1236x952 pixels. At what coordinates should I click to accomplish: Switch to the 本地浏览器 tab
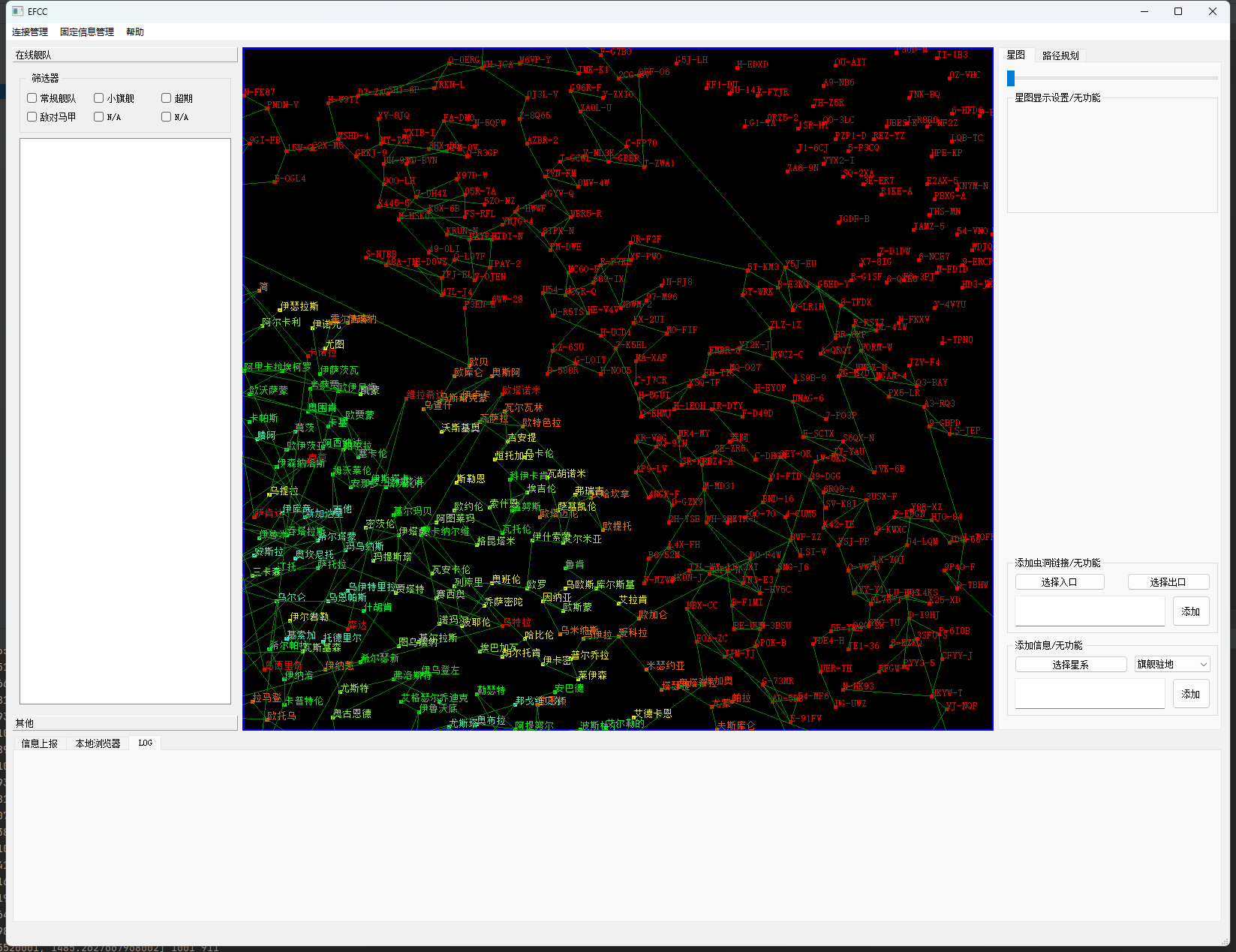click(x=98, y=743)
